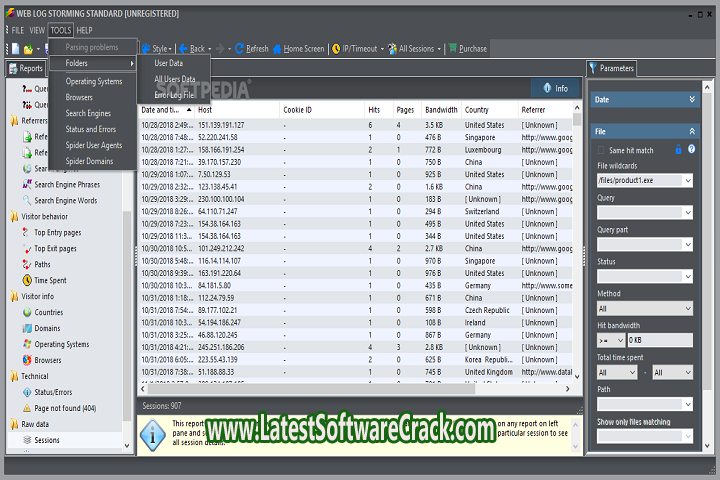Image resolution: width=720 pixels, height=480 pixels.
Task: Open Hit bandwidth operator dropdown
Action: pyautogui.click(x=611, y=340)
